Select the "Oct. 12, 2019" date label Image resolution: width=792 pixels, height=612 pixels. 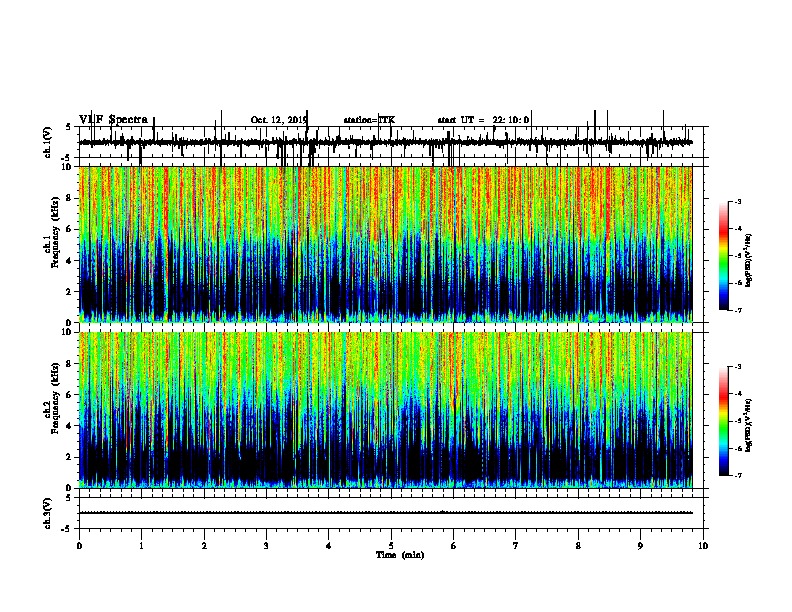pos(279,120)
